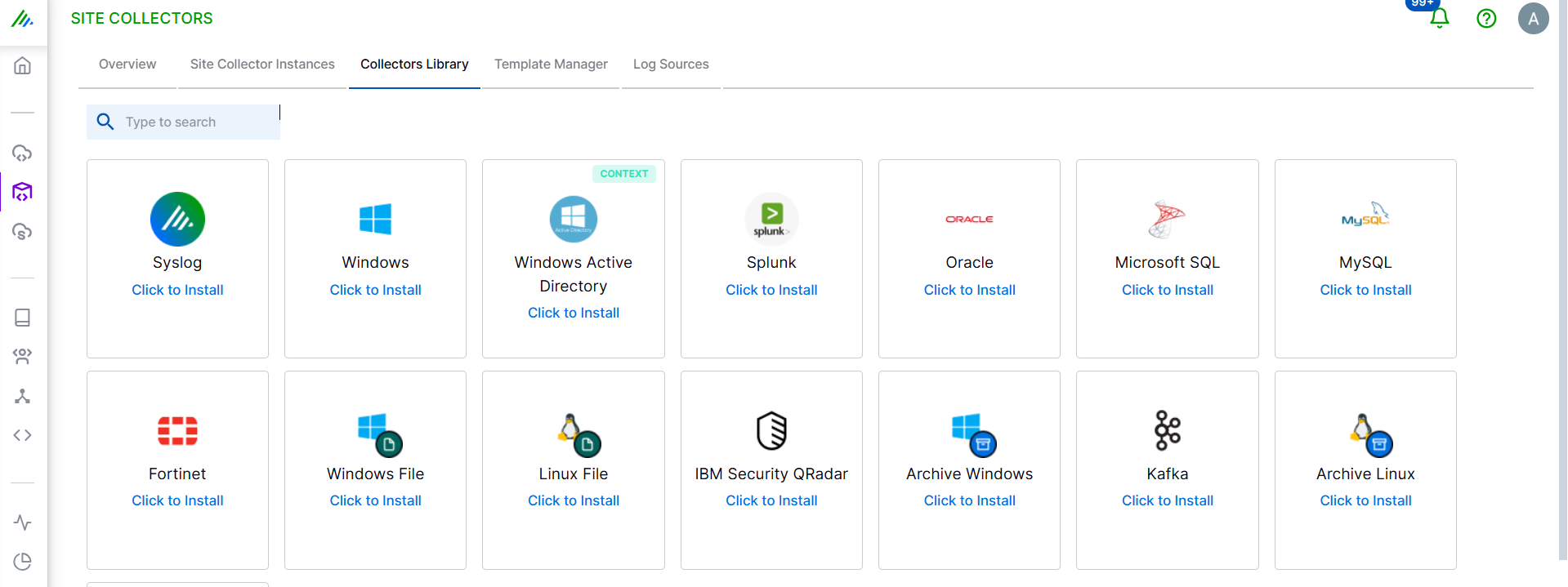The width and height of the screenshot is (1568, 587).
Task: Install the Archive Windows collector
Action: (969, 500)
